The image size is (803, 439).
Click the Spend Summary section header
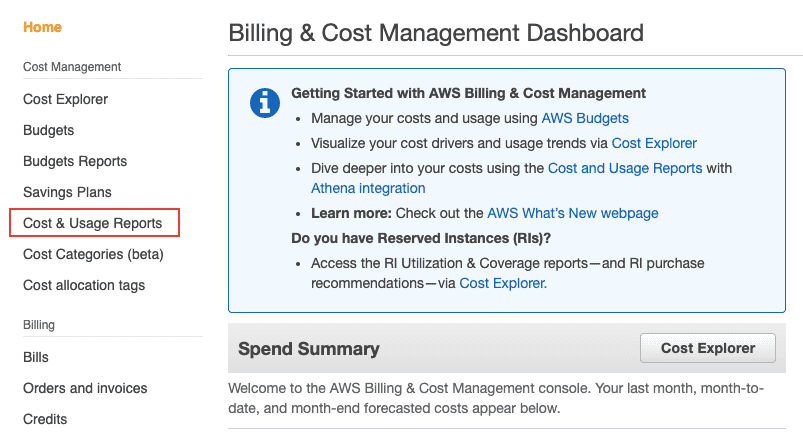coord(309,349)
